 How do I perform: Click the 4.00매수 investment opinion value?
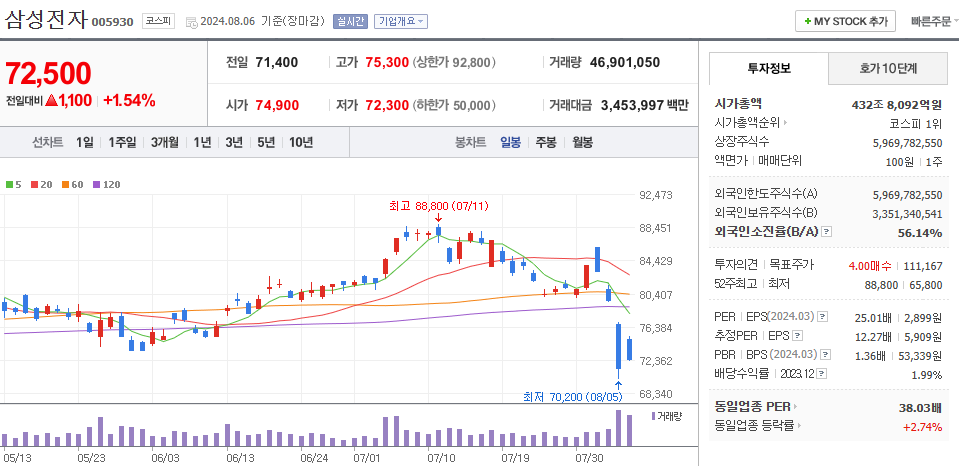tap(870, 265)
